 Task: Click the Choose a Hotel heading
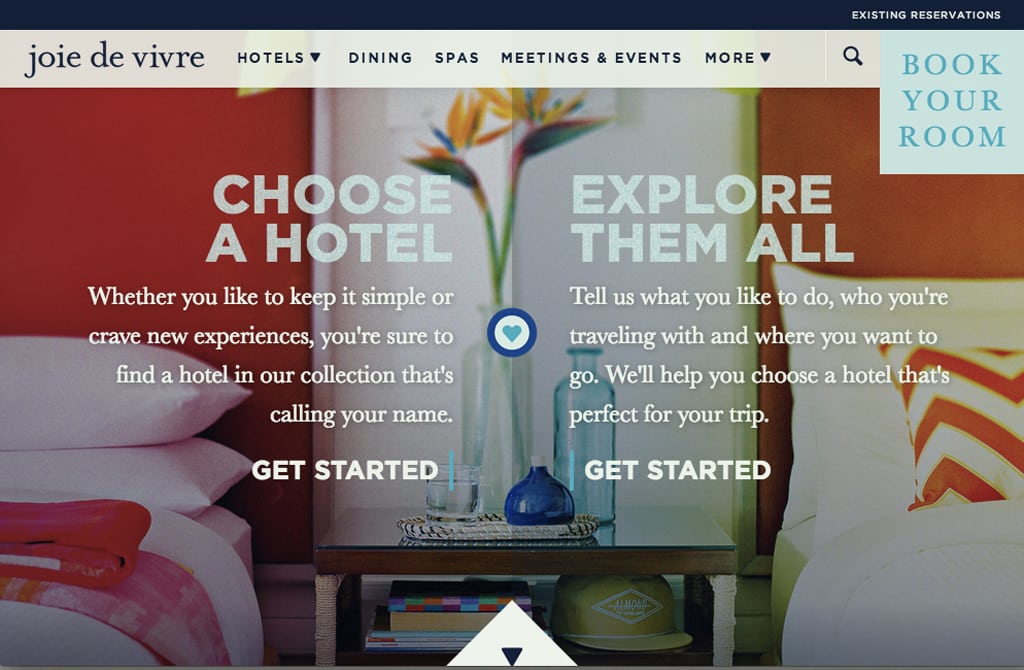(x=330, y=219)
